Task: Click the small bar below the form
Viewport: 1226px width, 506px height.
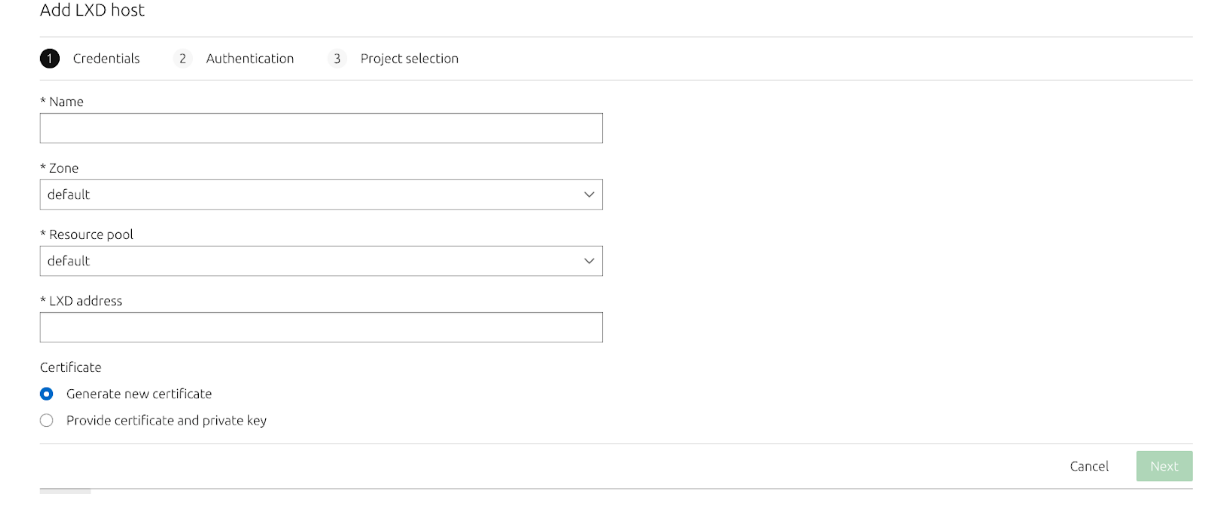Action: tap(65, 491)
